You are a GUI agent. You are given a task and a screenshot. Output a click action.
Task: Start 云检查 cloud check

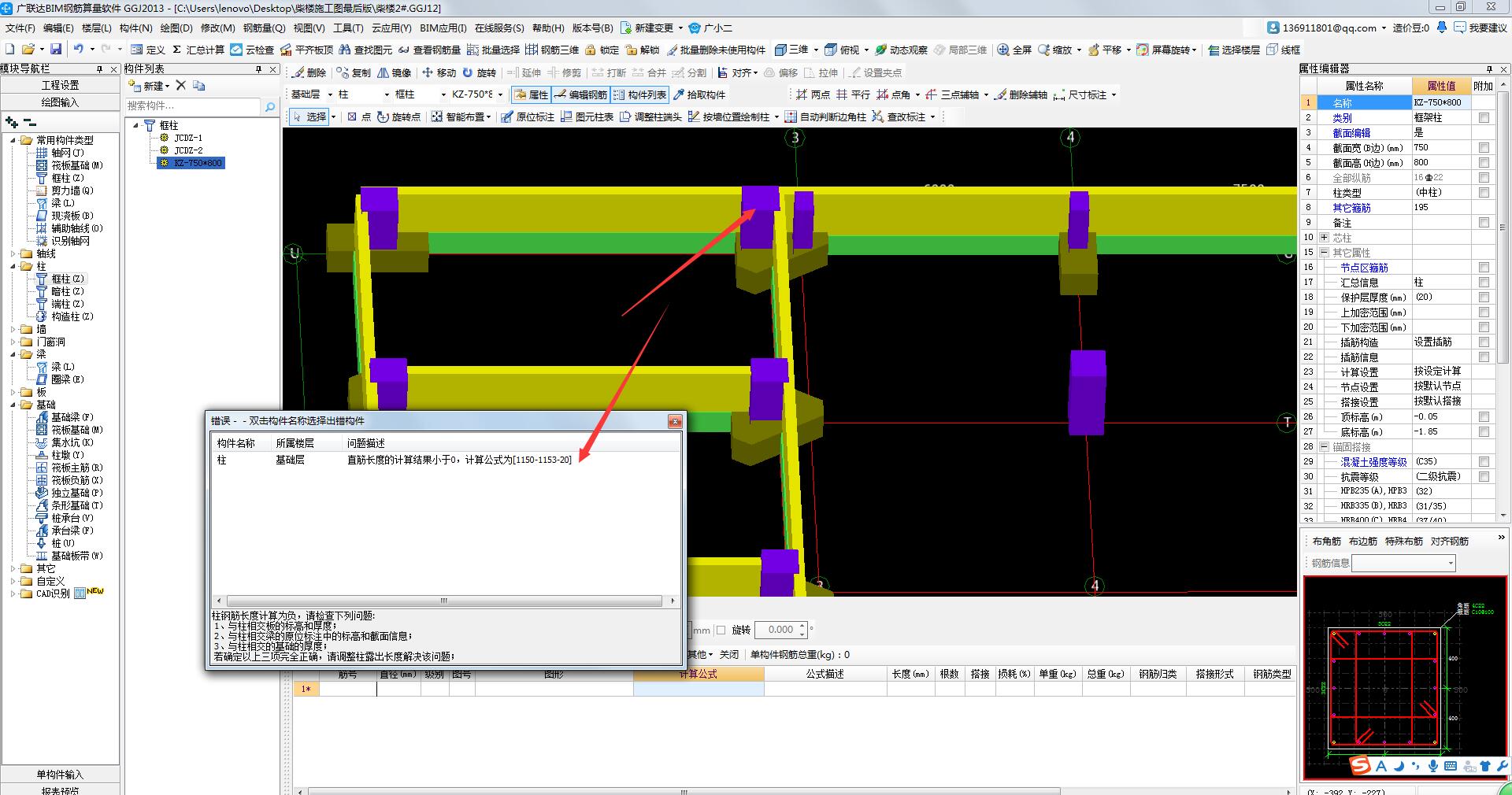pos(252,50)
